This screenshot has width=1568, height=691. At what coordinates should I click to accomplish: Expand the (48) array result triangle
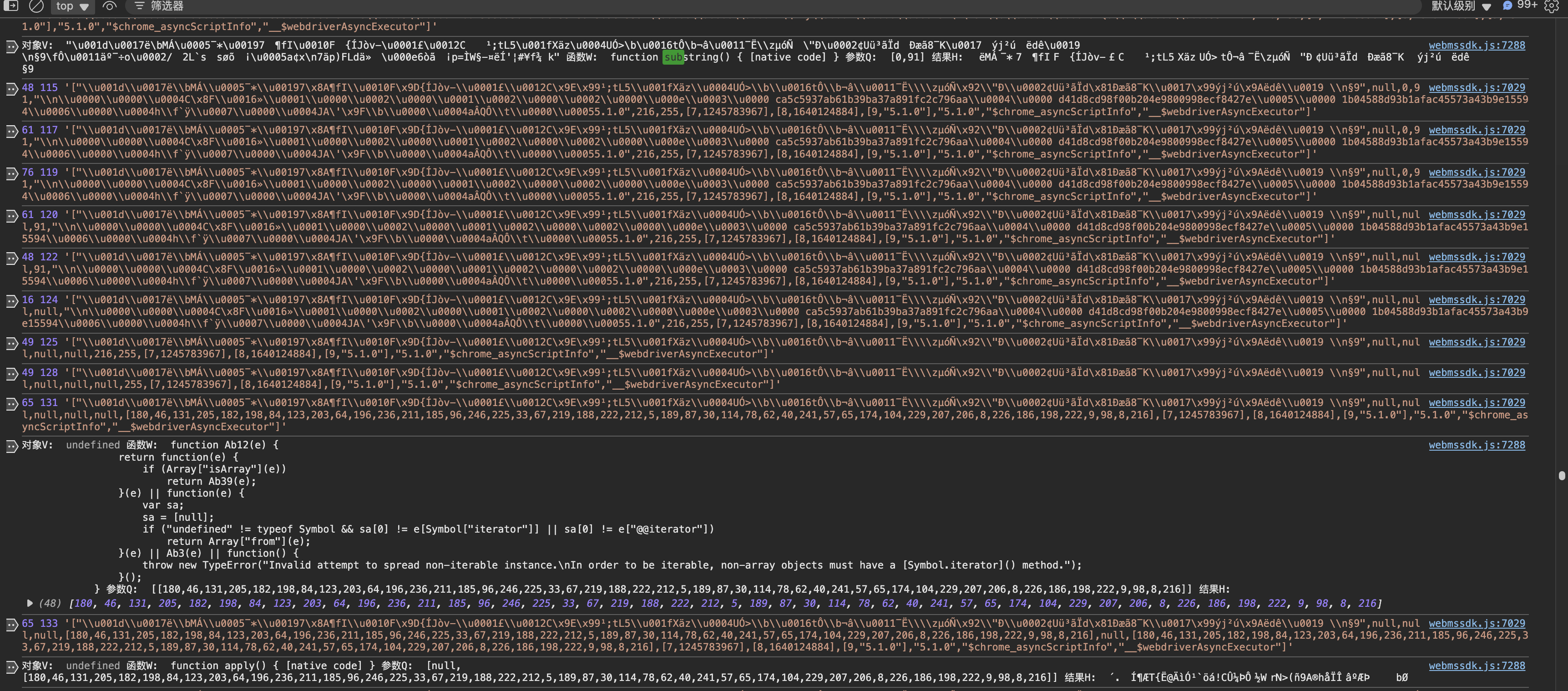click(x=29, y=603)
